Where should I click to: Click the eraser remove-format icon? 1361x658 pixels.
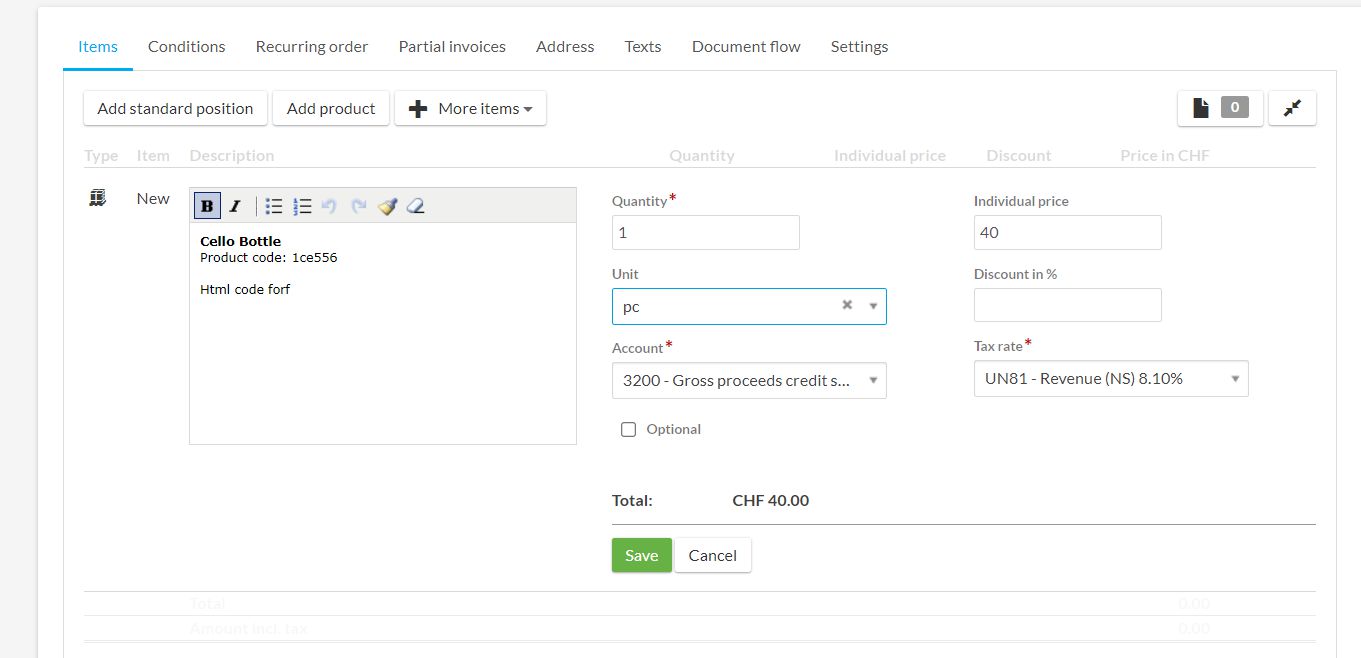click(x=416, y=206)
